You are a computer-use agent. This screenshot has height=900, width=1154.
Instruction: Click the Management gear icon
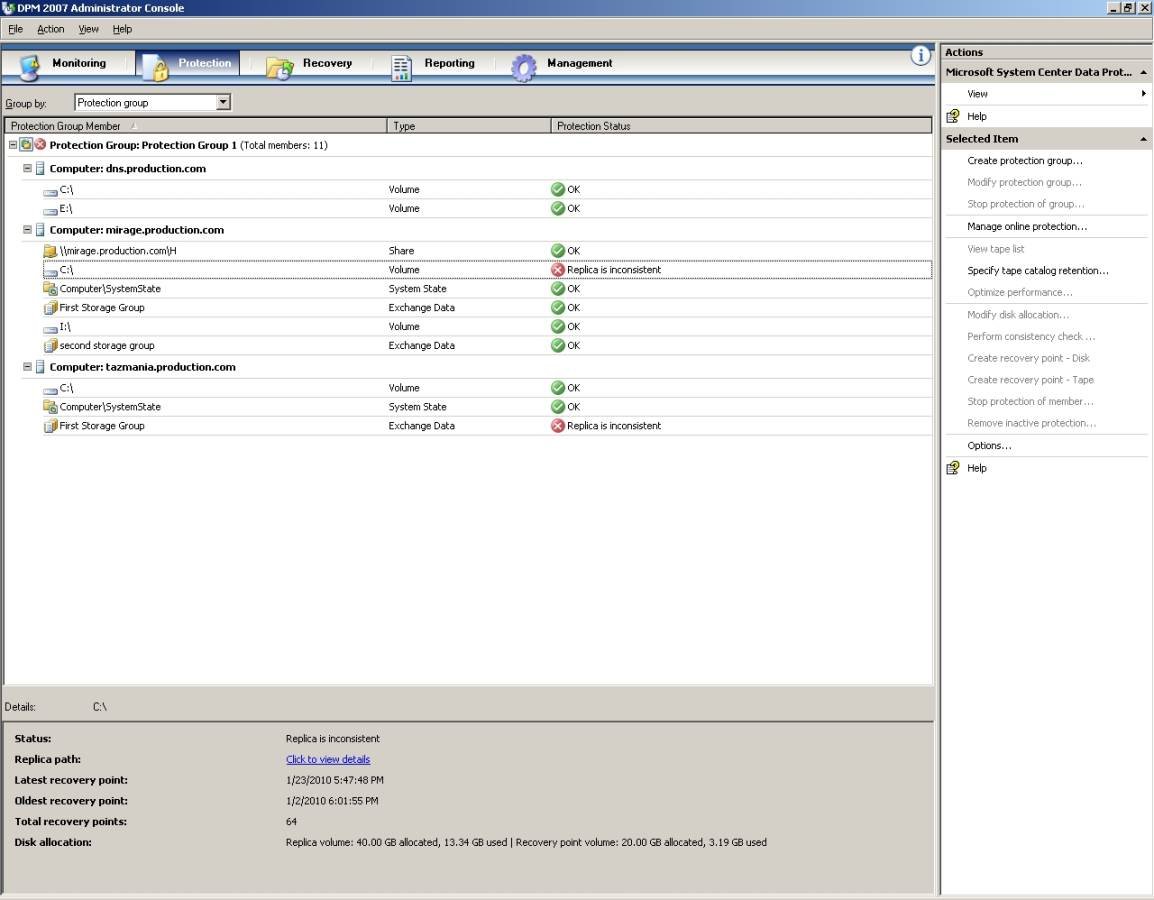click(x=523, y=67)
